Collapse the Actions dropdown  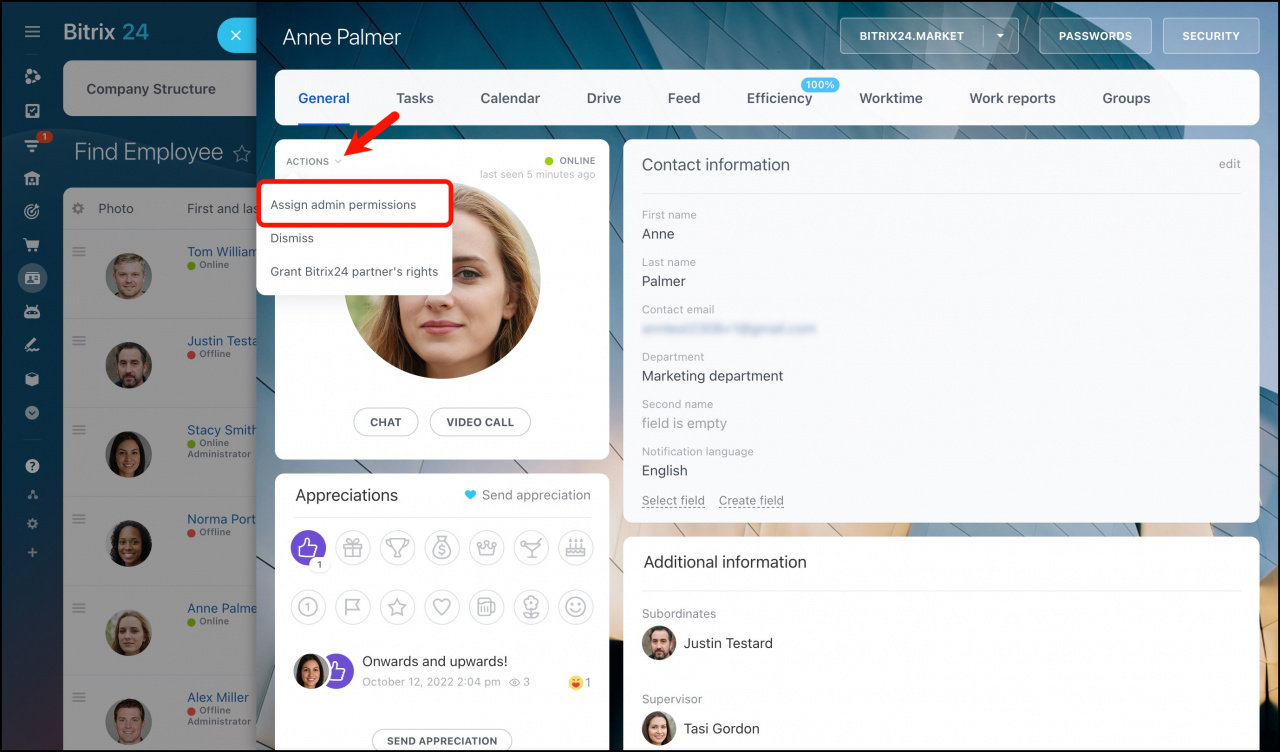click(x=314, y=161)
